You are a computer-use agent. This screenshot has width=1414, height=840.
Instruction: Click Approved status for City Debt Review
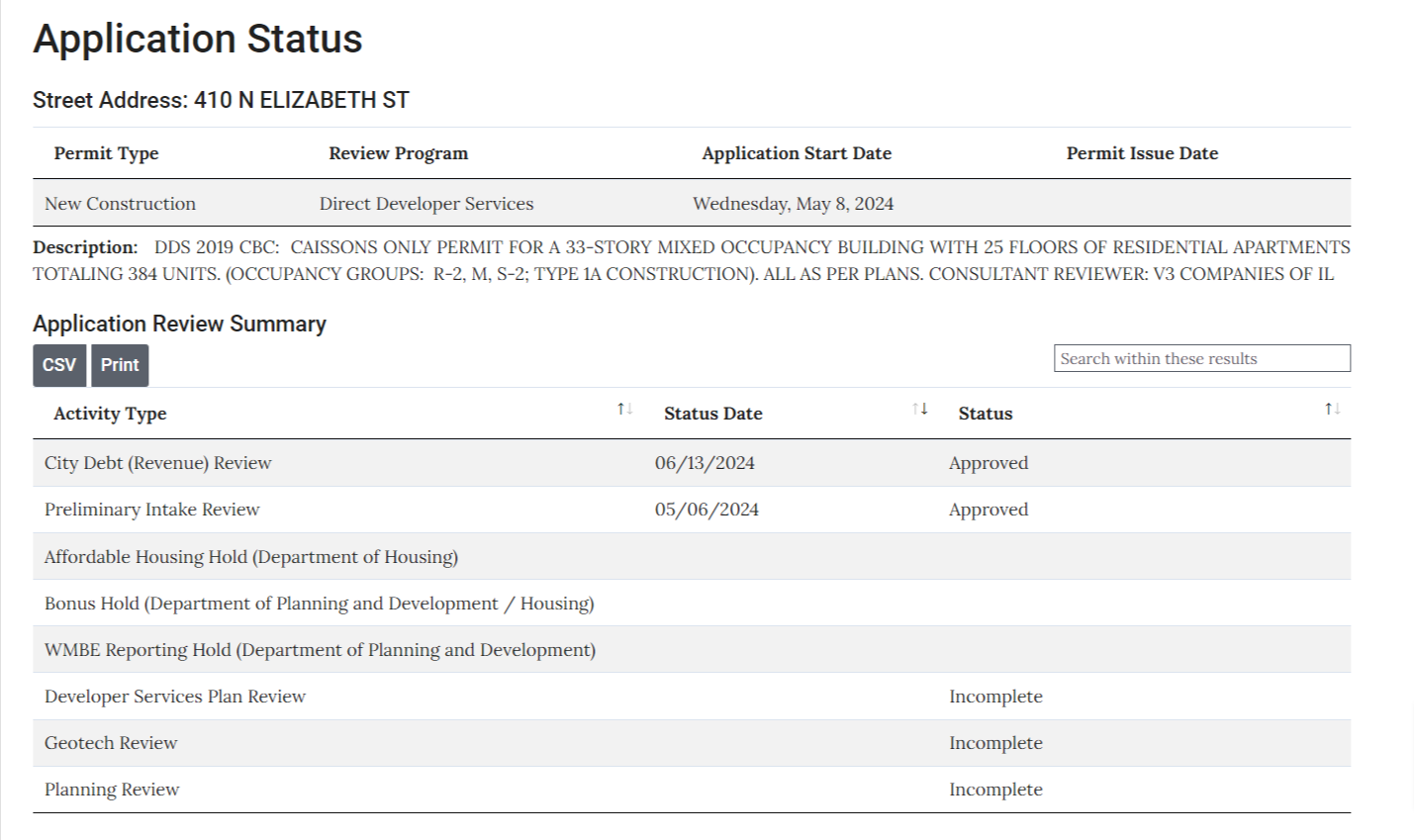(x=989, y=463)
